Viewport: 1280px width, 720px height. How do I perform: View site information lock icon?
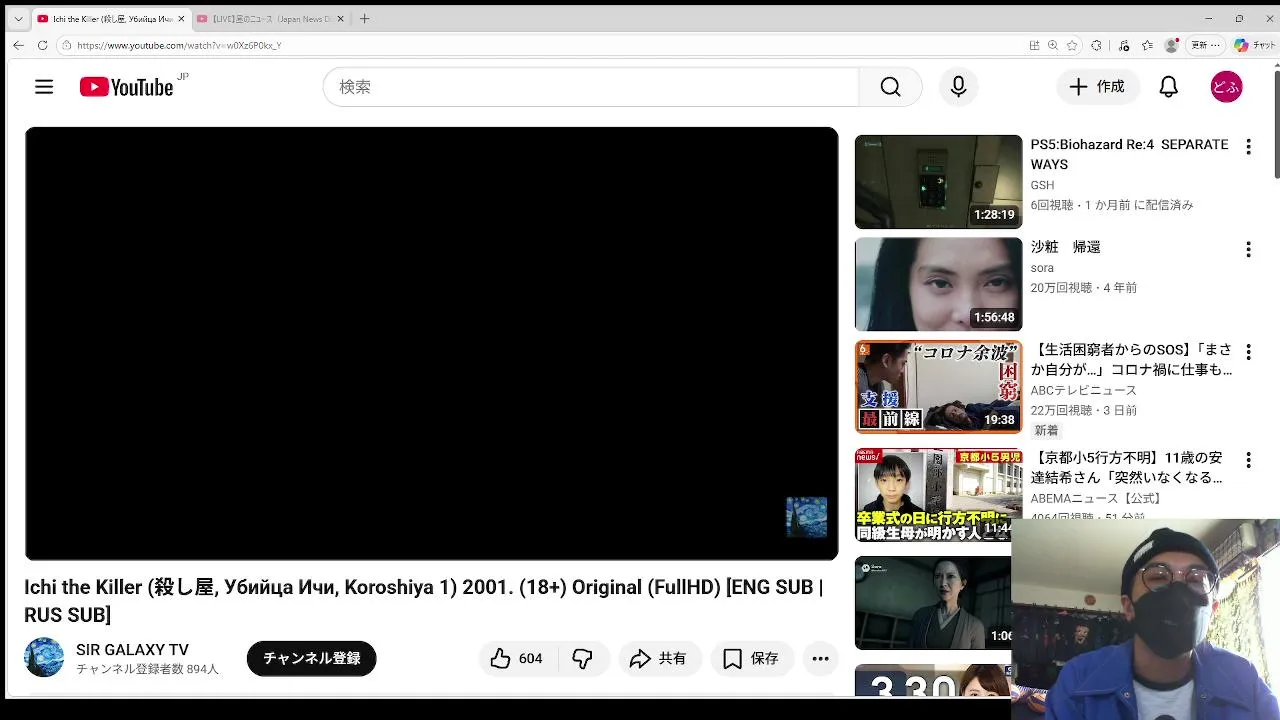[67, 45]
